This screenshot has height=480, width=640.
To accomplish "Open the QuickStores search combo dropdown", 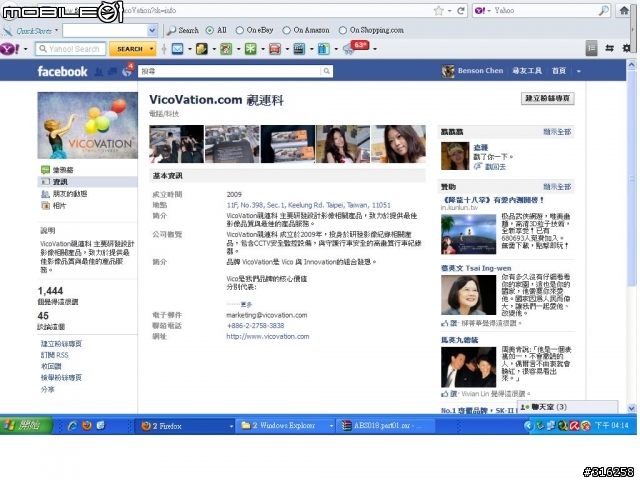I will click(x=152, y=30).
